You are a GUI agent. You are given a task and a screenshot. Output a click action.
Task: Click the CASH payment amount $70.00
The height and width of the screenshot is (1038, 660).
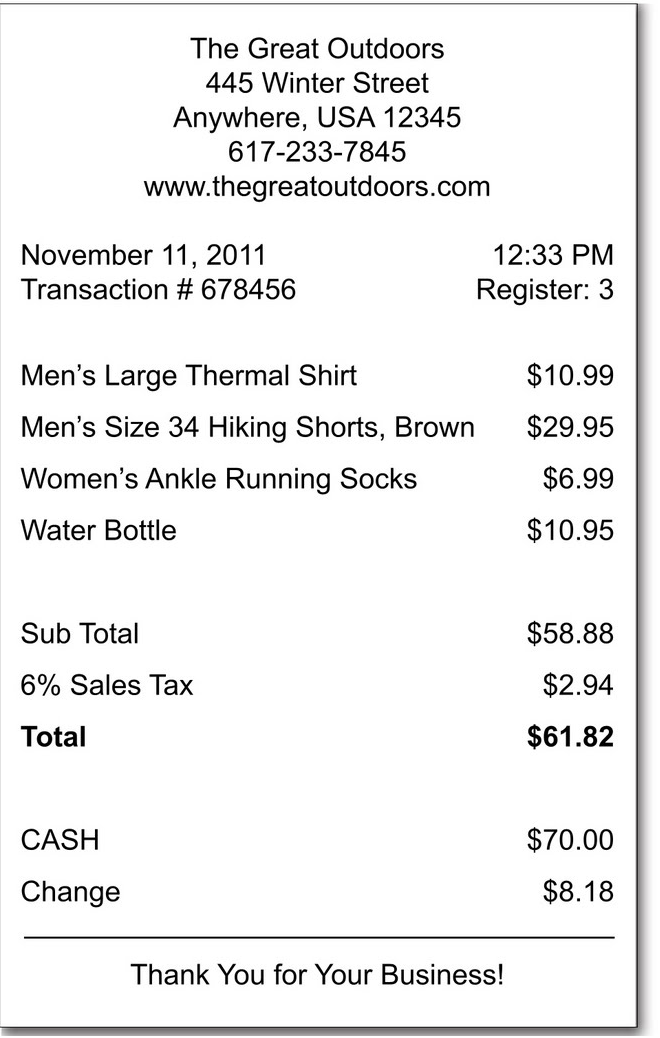coord(571,840)
